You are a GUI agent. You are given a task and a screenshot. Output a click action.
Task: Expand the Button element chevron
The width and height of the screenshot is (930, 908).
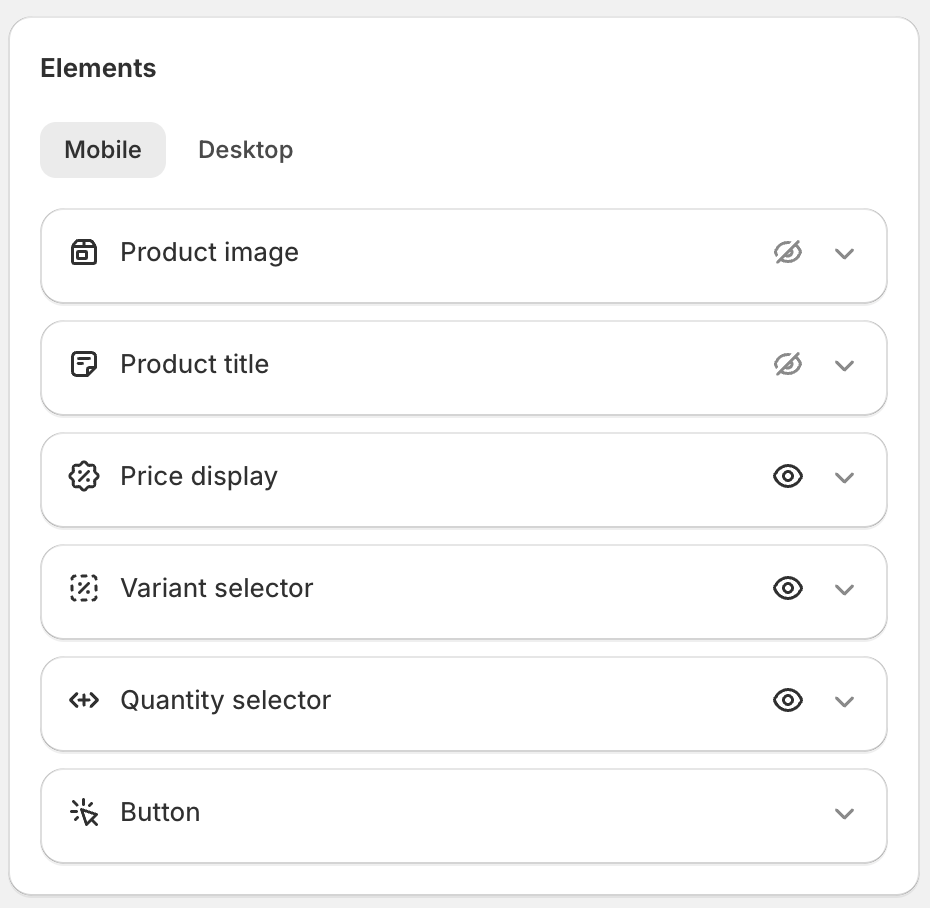(844, 814)
